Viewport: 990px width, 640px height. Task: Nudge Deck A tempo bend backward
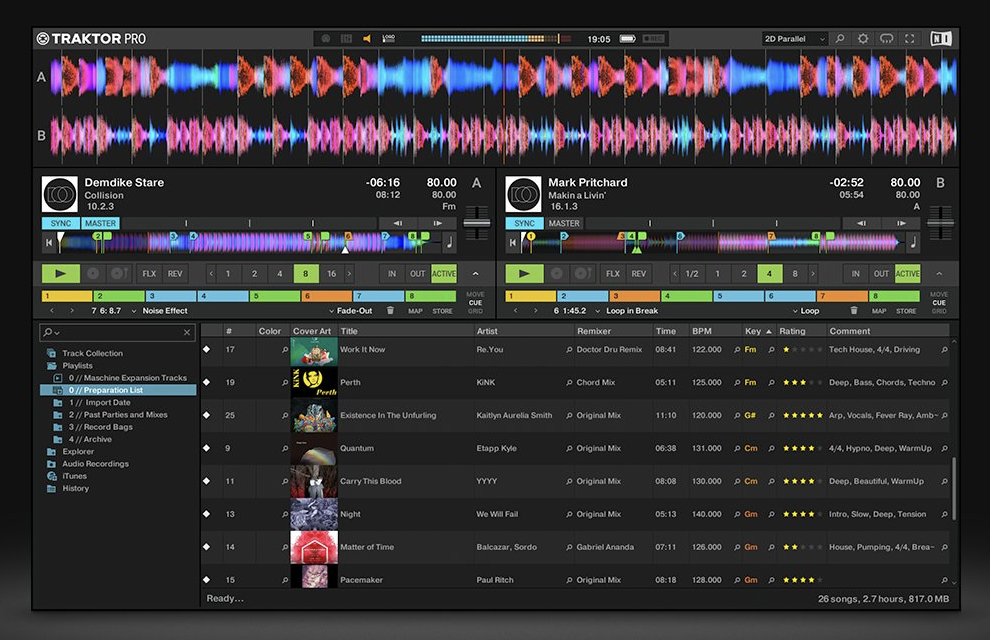[x=397, y=223]
